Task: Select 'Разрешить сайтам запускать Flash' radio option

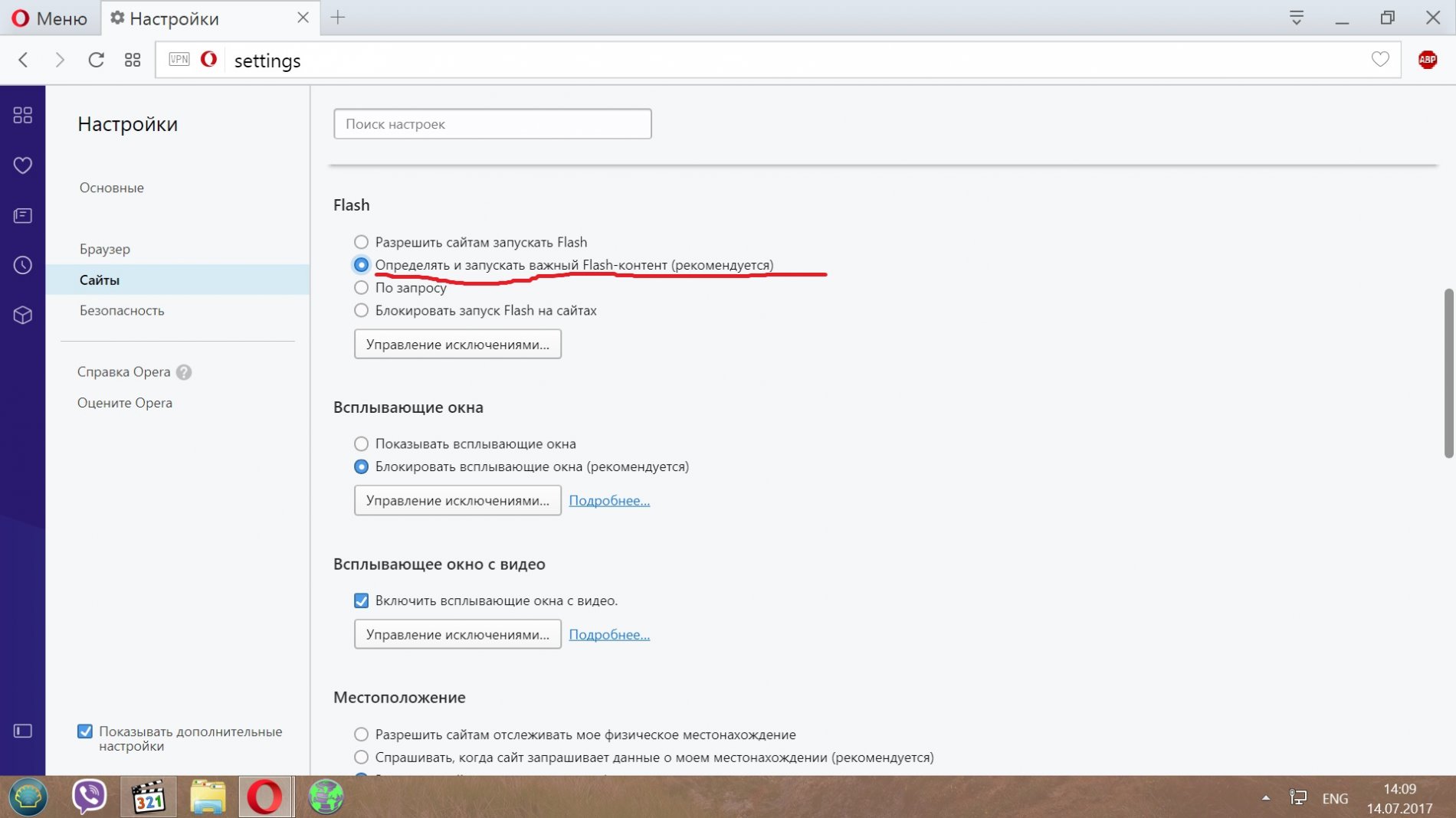Action: [x=361, y=242]
